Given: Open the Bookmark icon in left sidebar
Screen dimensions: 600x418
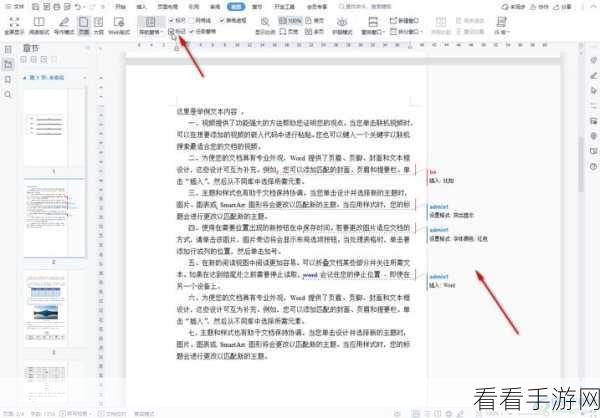Looking at the screenshot, I should pos(8,79).
